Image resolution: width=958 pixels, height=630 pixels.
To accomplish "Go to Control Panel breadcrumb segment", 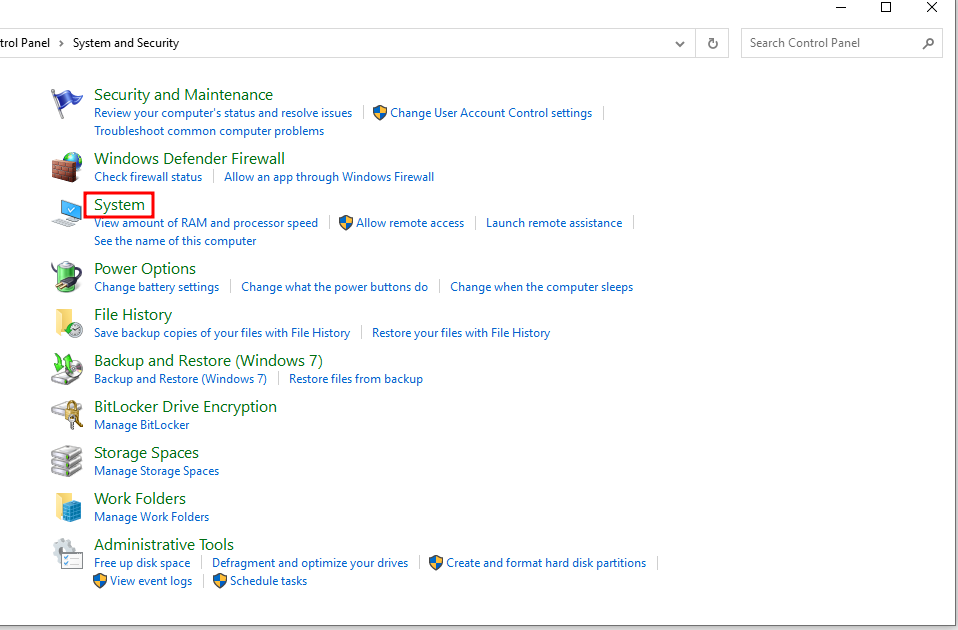I will 24,43.
